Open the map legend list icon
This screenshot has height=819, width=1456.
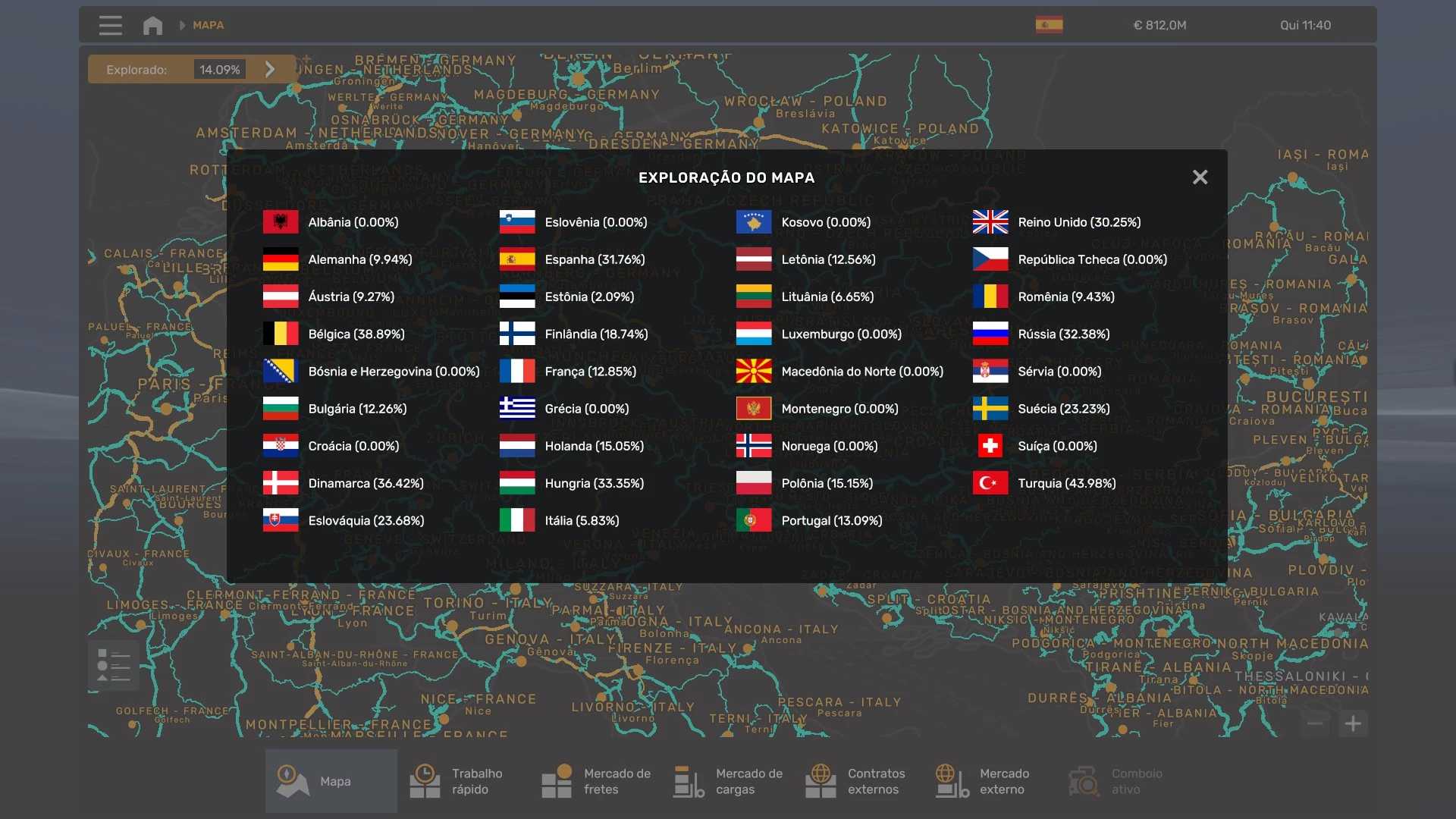[x=114, y=666]
